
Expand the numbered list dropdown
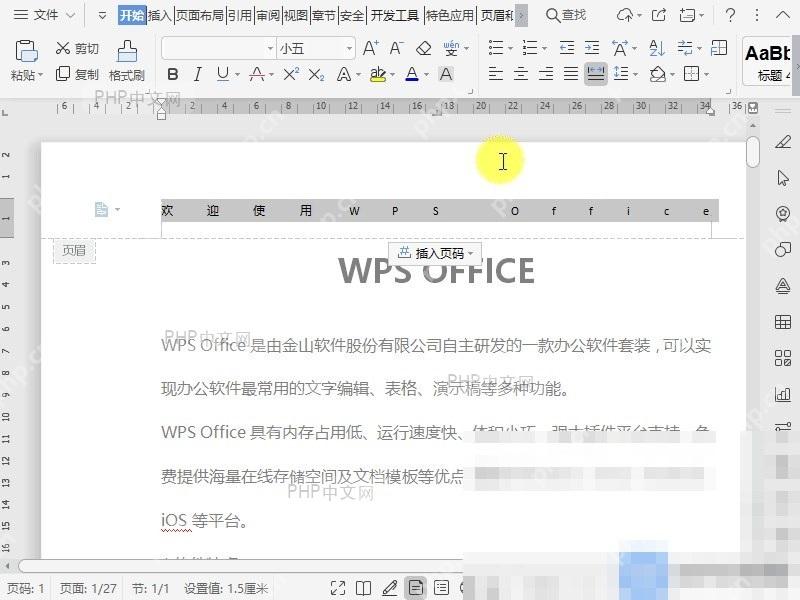click(x=544, y=49)
